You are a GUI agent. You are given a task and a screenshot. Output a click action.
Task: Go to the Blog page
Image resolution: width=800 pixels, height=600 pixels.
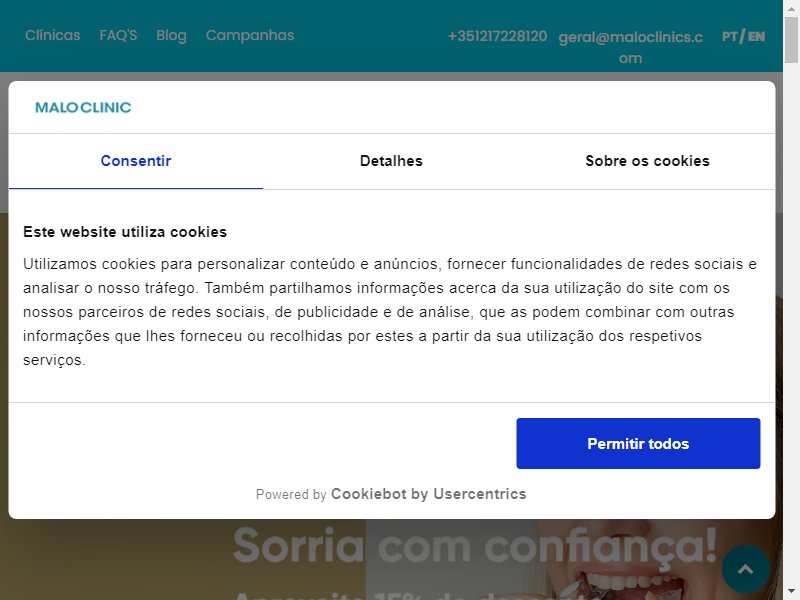click(x=171, y=35)
